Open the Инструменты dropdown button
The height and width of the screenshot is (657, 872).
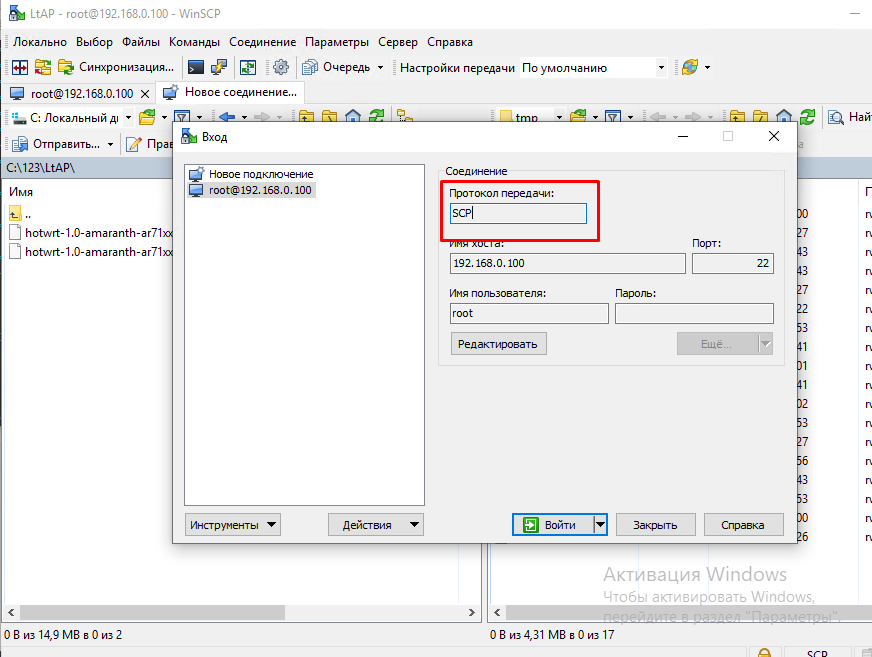click(233, 525)
